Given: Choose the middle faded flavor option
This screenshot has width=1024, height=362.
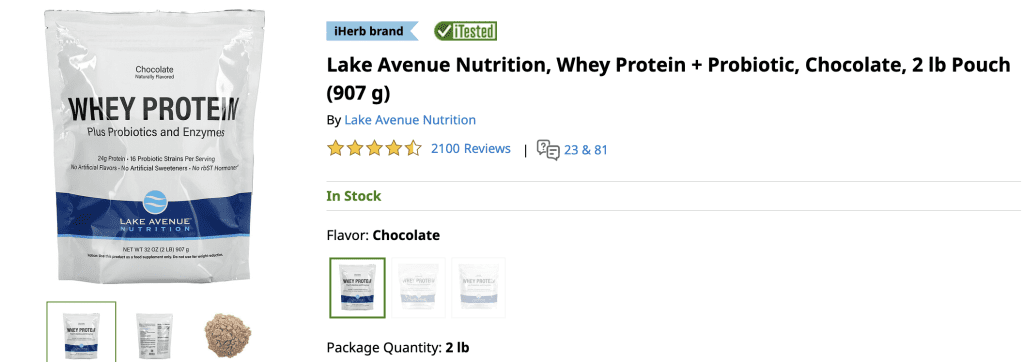Looking at the screenshot, I should pyautogui.click(x=418, y=288).
